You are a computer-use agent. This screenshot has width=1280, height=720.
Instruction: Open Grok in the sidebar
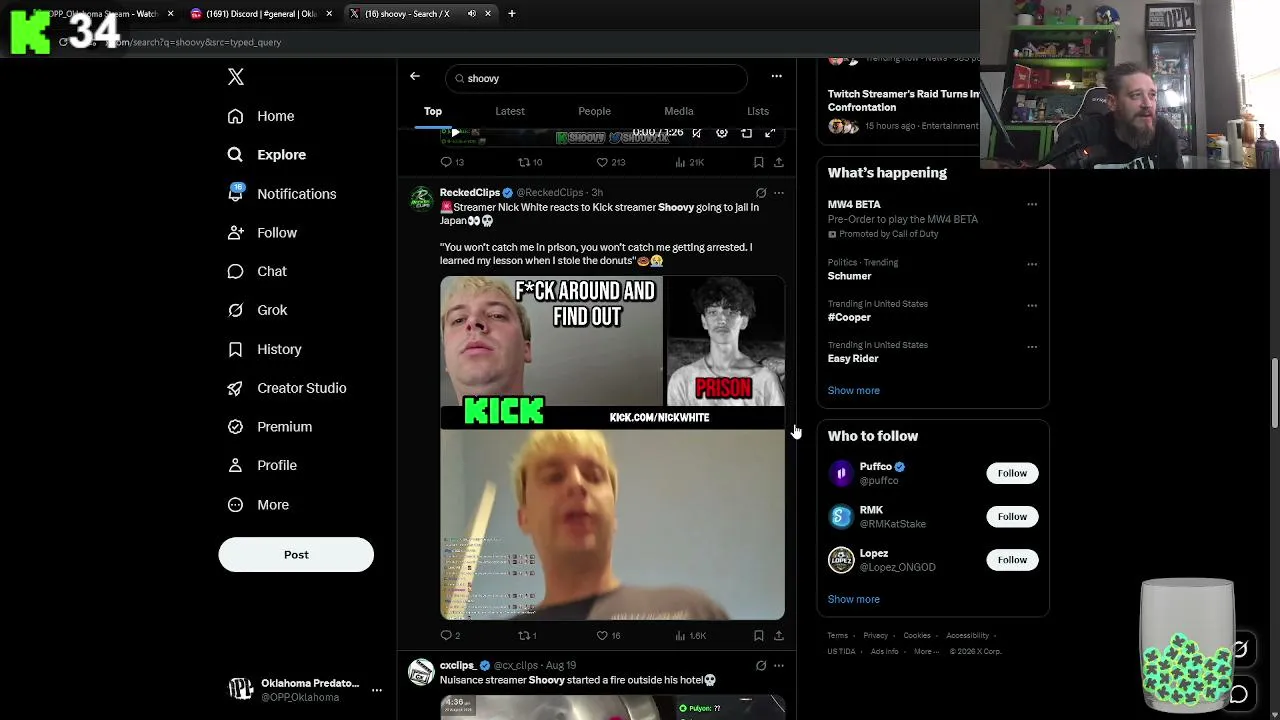257,310
